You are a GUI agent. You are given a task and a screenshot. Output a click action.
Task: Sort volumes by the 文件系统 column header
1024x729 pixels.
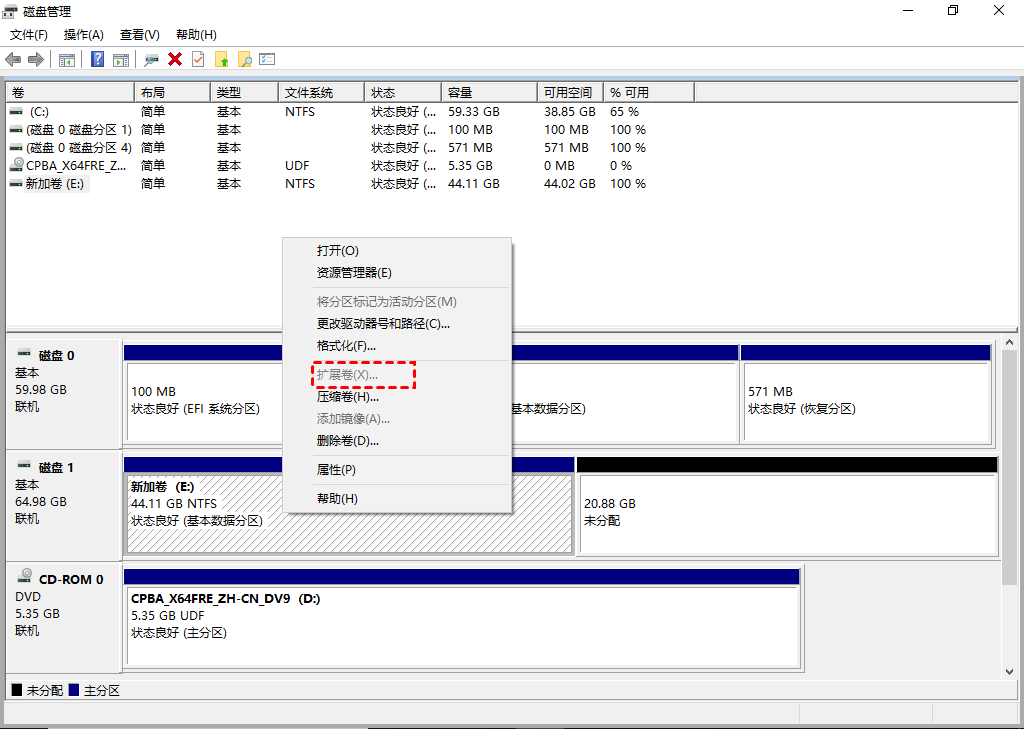click(309, 92)
